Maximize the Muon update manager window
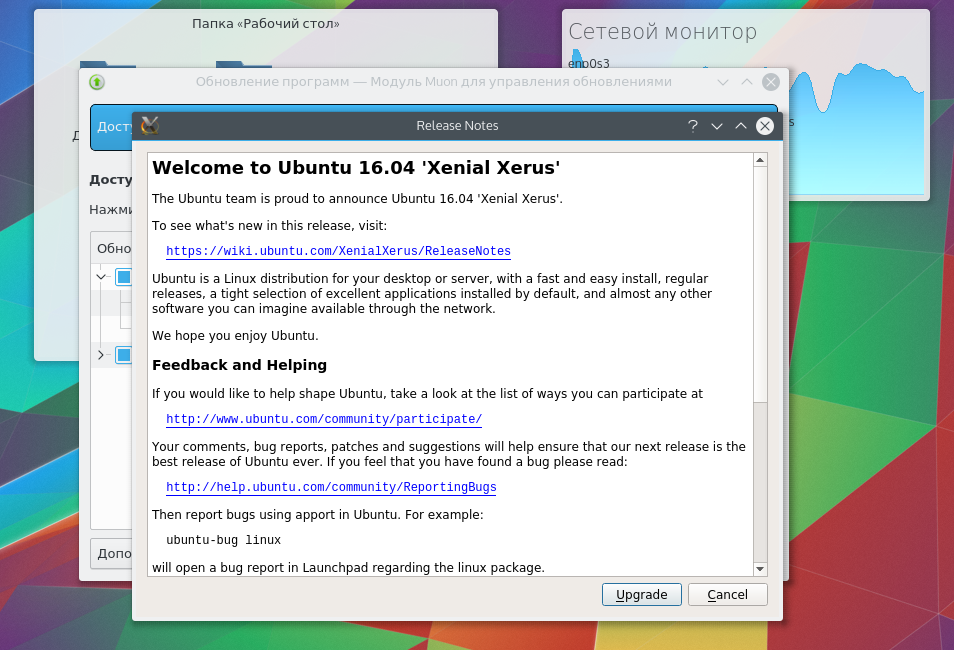Image resolution: width=954 pixels, height=650 pixels. click(x=746, y=82)
